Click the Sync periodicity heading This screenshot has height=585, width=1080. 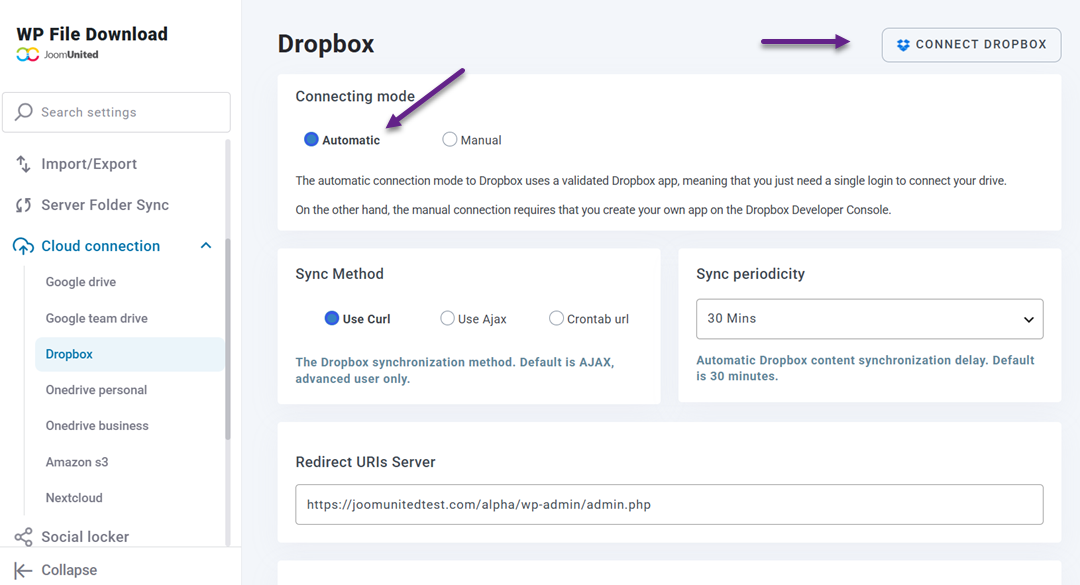point(750,274)
